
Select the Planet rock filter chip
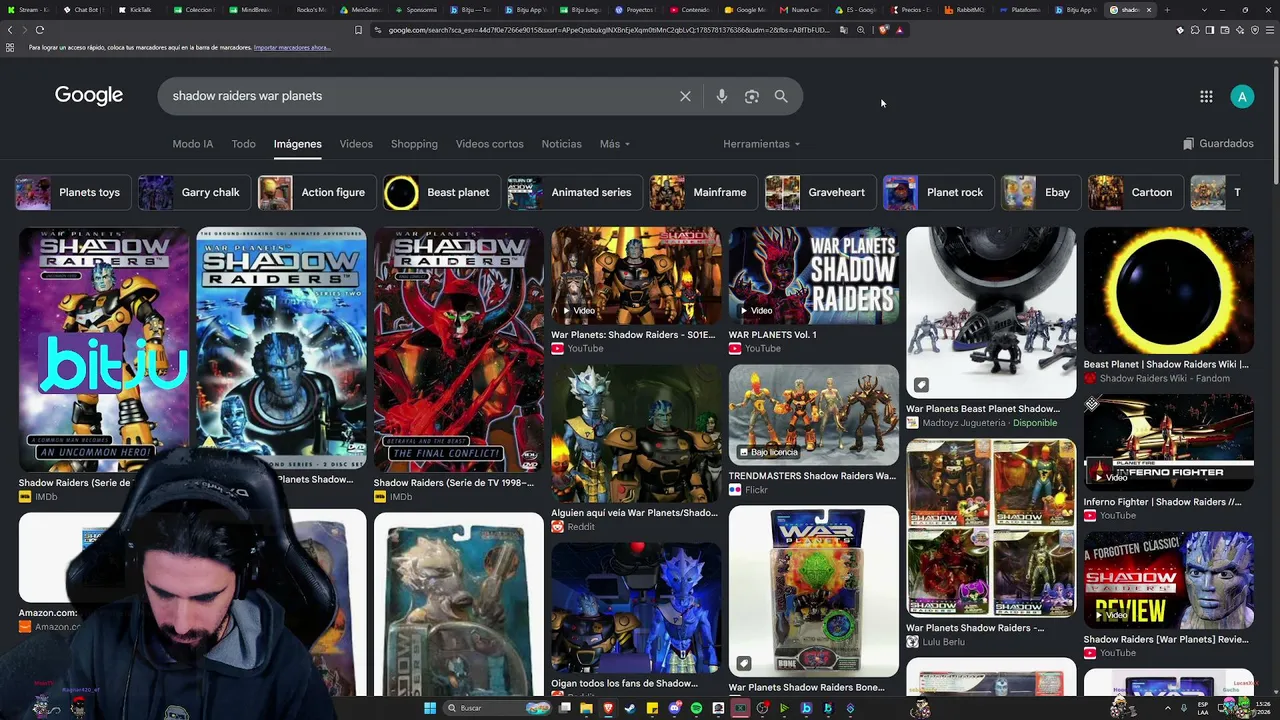coord(937,192)
